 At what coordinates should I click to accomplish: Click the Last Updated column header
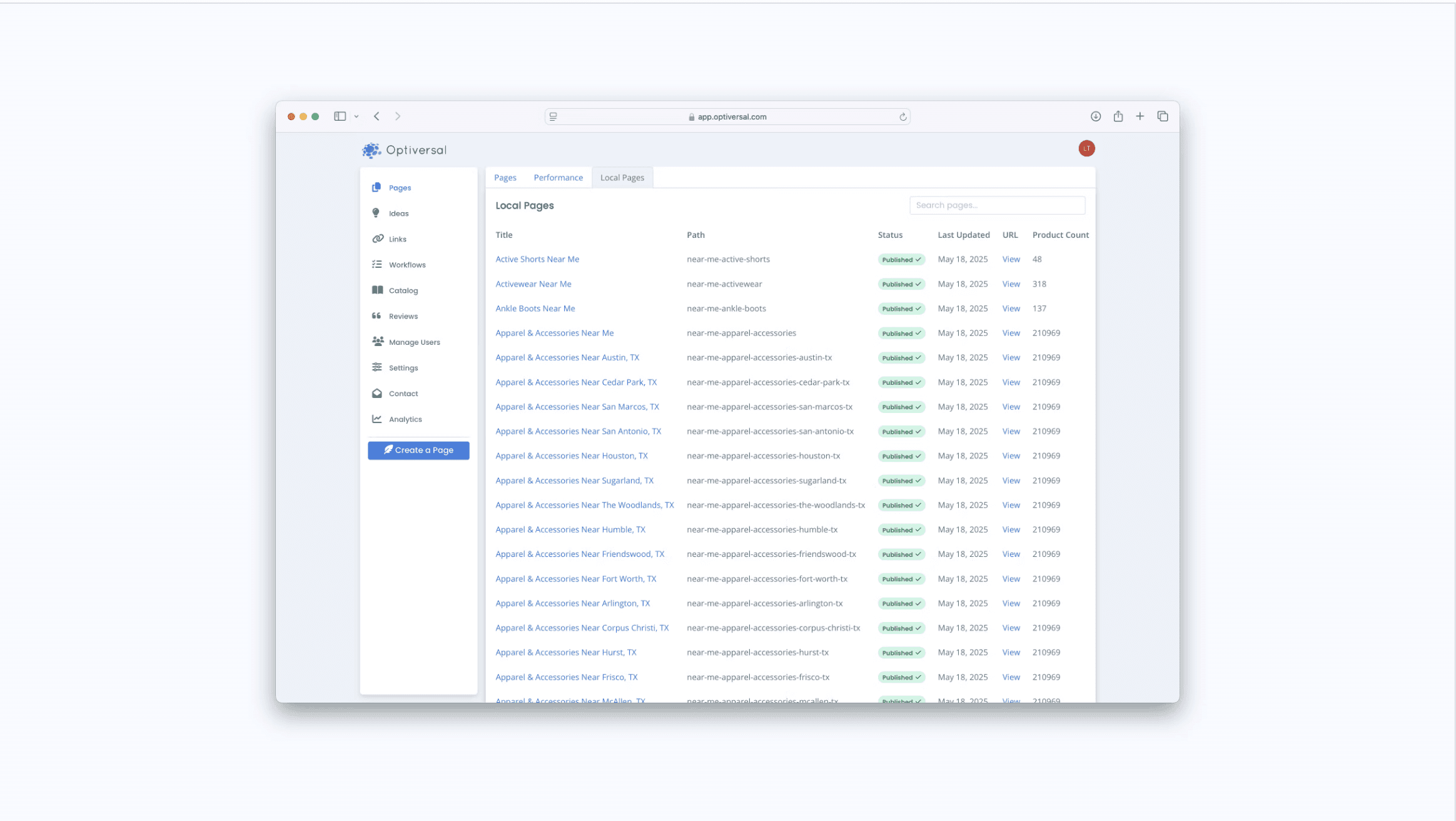tap(964, 235)
